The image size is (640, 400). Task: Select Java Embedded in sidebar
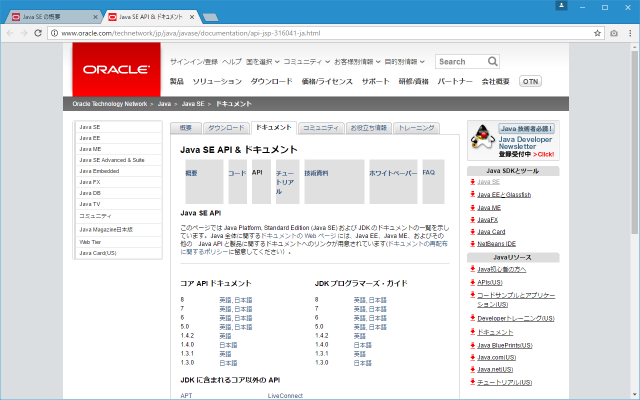coord(118,171)
